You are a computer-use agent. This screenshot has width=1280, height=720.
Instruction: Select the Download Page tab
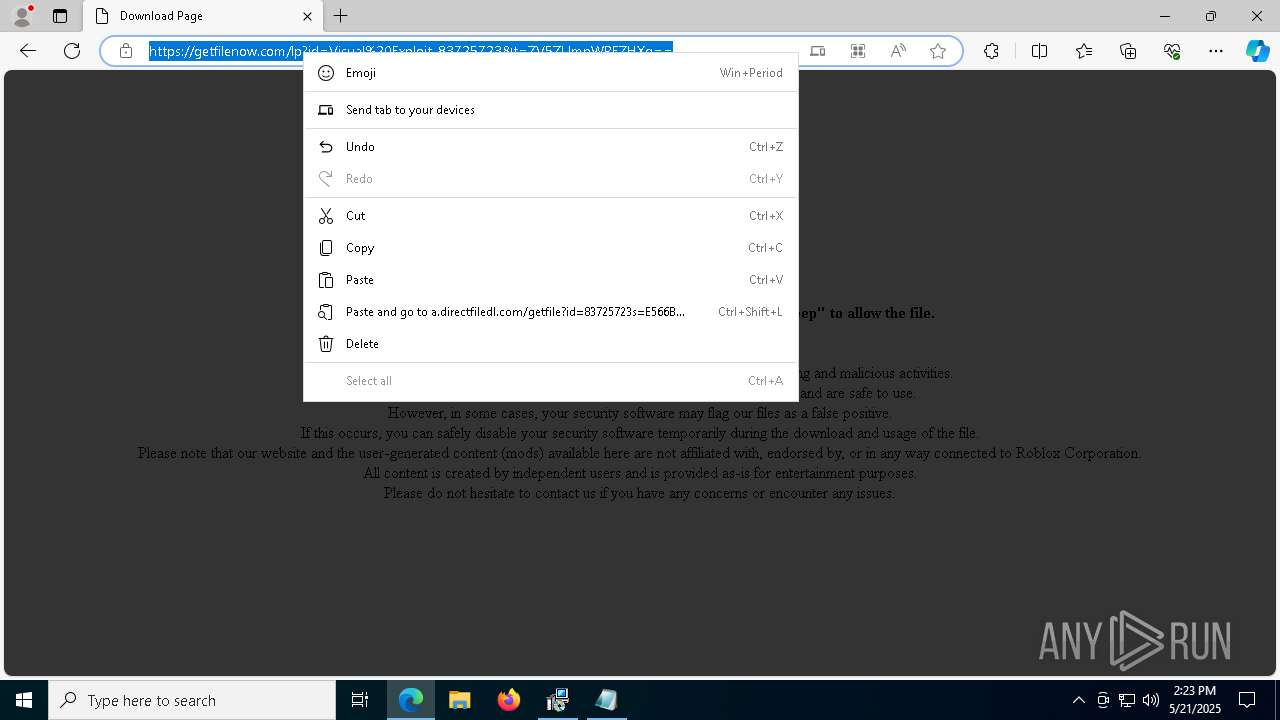(x=203, y=16)
